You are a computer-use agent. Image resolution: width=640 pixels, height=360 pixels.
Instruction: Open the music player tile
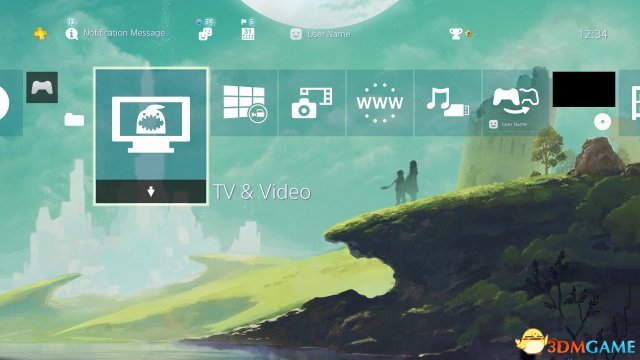[448, 103]
